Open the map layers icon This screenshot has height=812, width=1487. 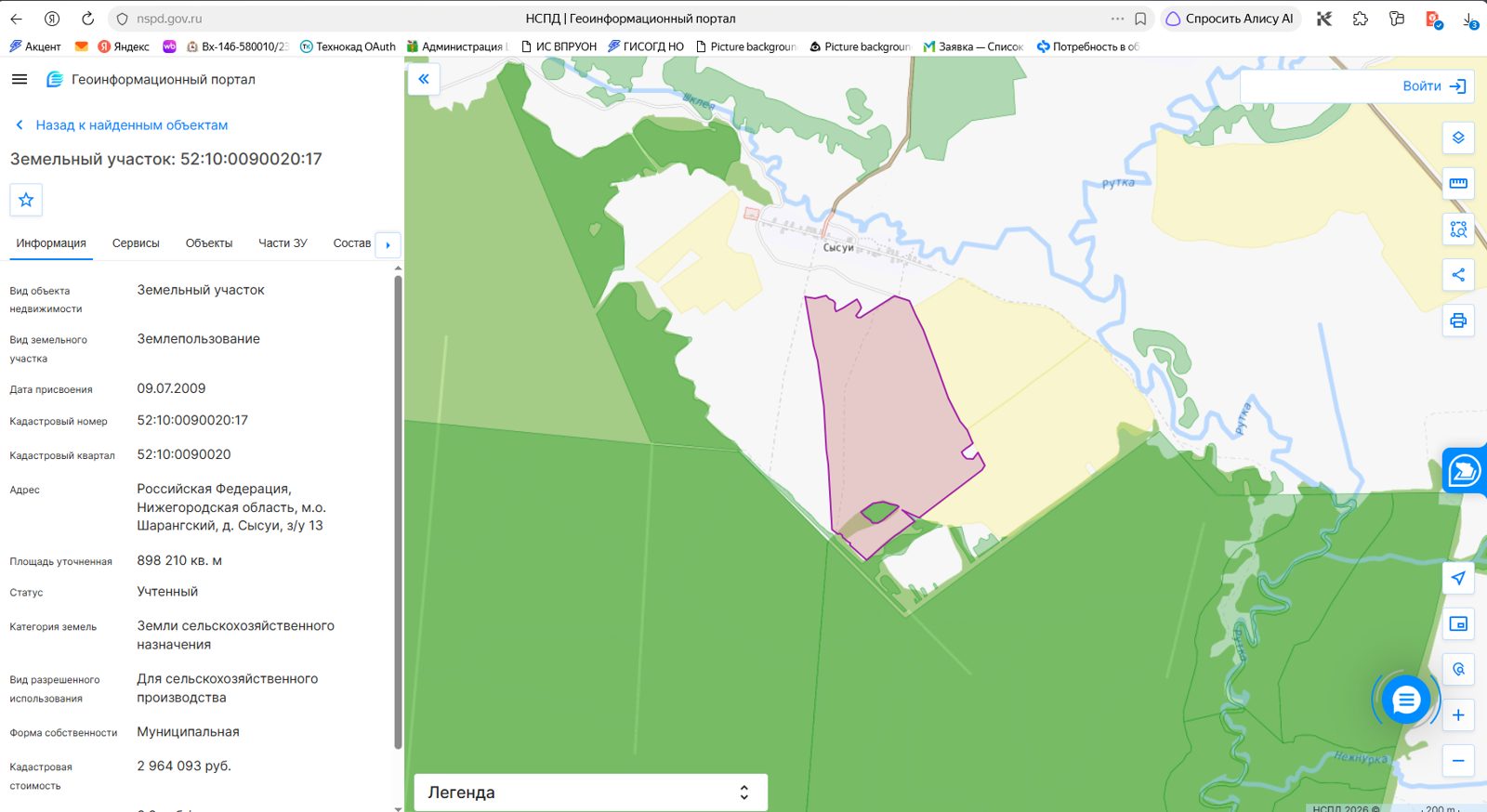pos(1458,138)
